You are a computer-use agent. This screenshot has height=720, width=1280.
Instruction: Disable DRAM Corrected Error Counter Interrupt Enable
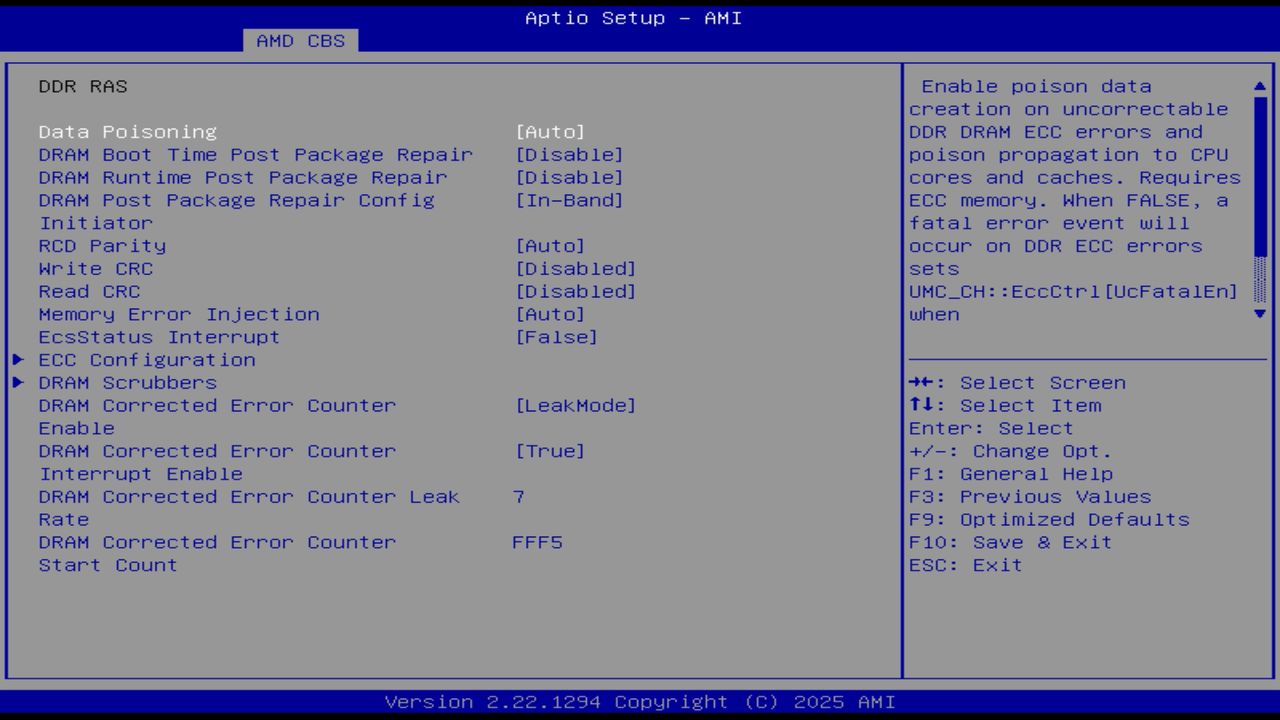(550, 451)
